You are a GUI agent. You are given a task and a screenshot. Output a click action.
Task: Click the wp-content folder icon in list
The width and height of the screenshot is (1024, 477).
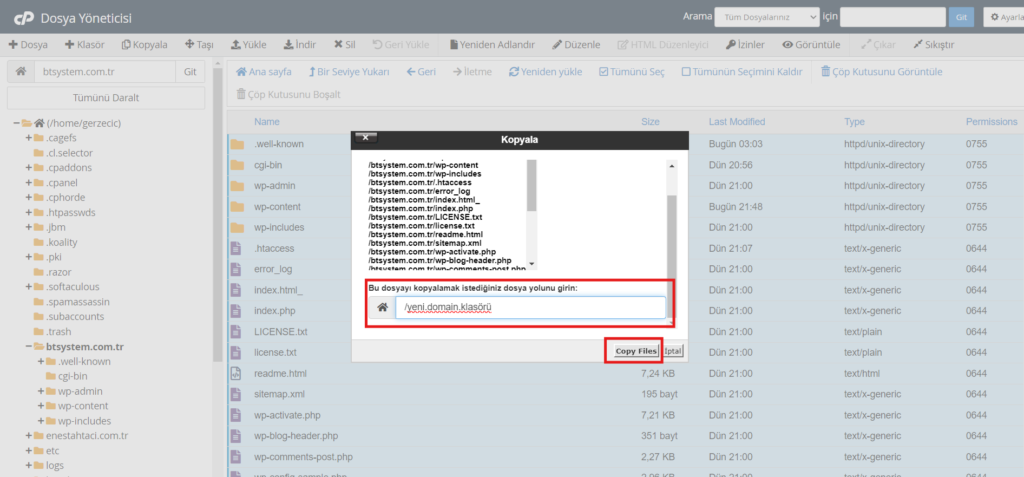pyautogui.click(x=236, y=206)
